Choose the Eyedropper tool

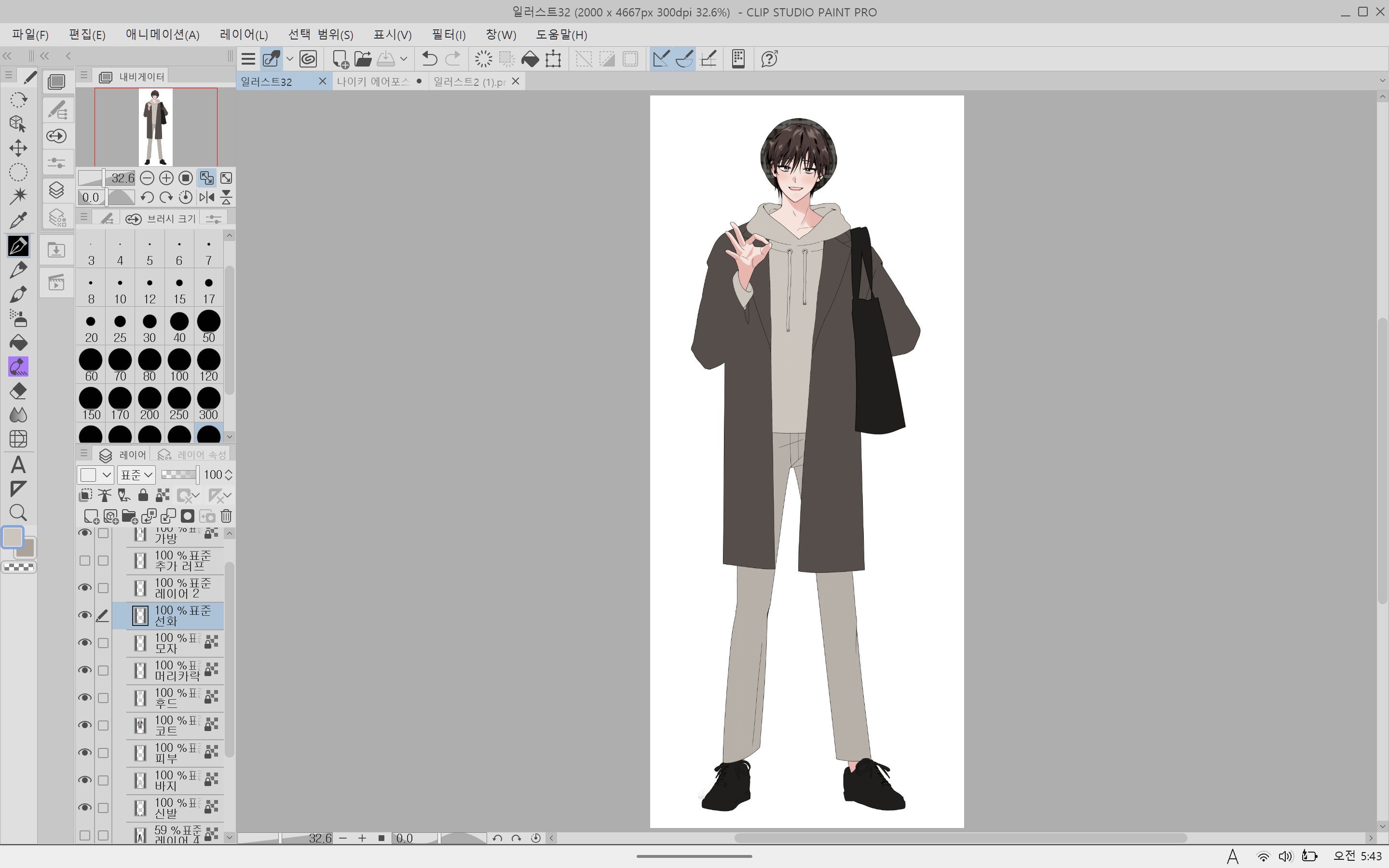(18, 220)
